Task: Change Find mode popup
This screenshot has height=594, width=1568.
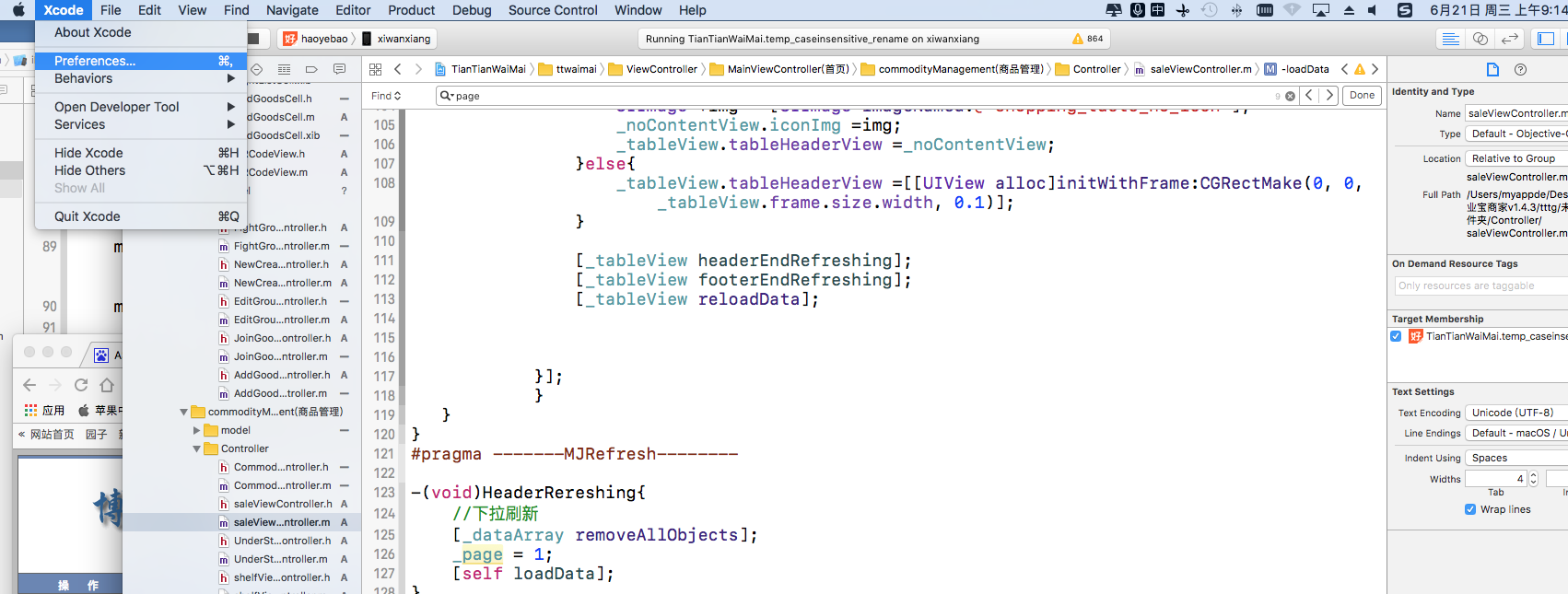Action: tap(386, 96)
